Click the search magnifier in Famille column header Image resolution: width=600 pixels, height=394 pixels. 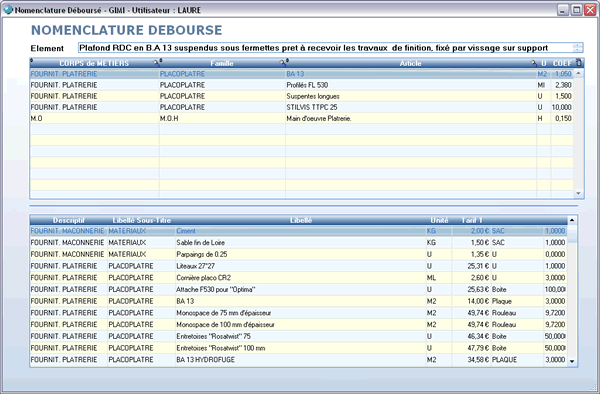click(283, 63)
